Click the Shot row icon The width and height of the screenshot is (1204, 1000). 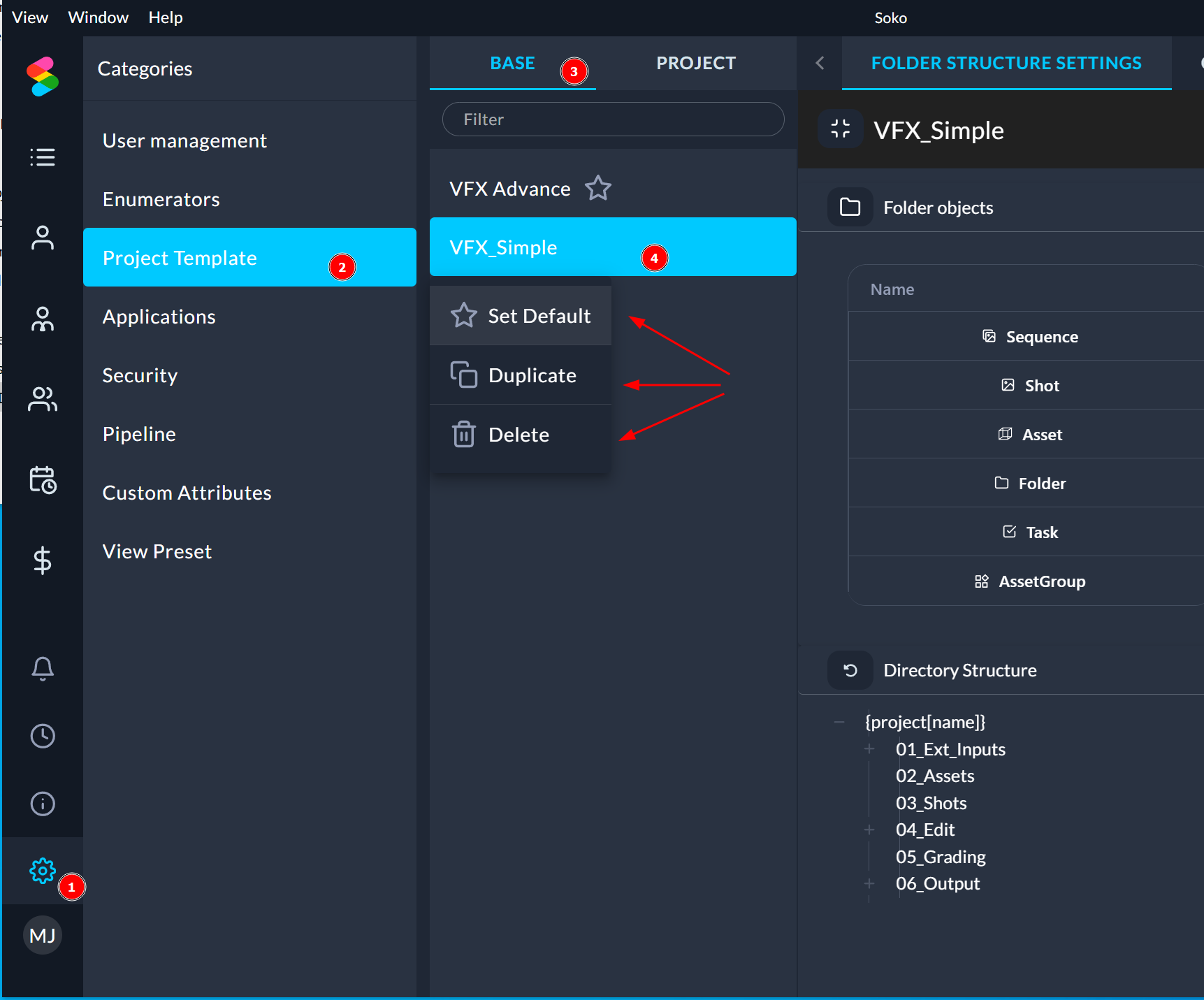click(1008, 385)
